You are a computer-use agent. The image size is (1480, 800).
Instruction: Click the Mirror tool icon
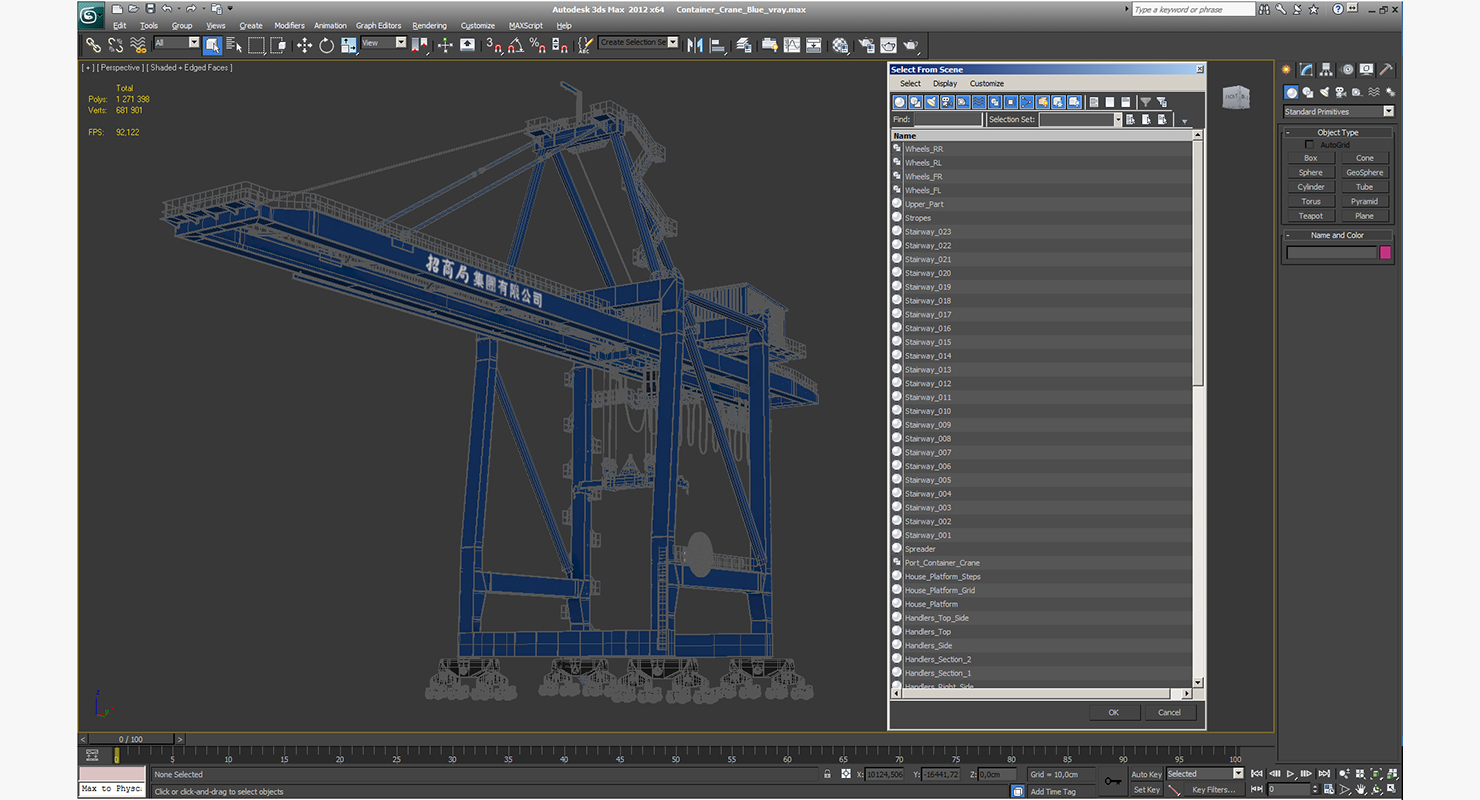click(695, 45)
